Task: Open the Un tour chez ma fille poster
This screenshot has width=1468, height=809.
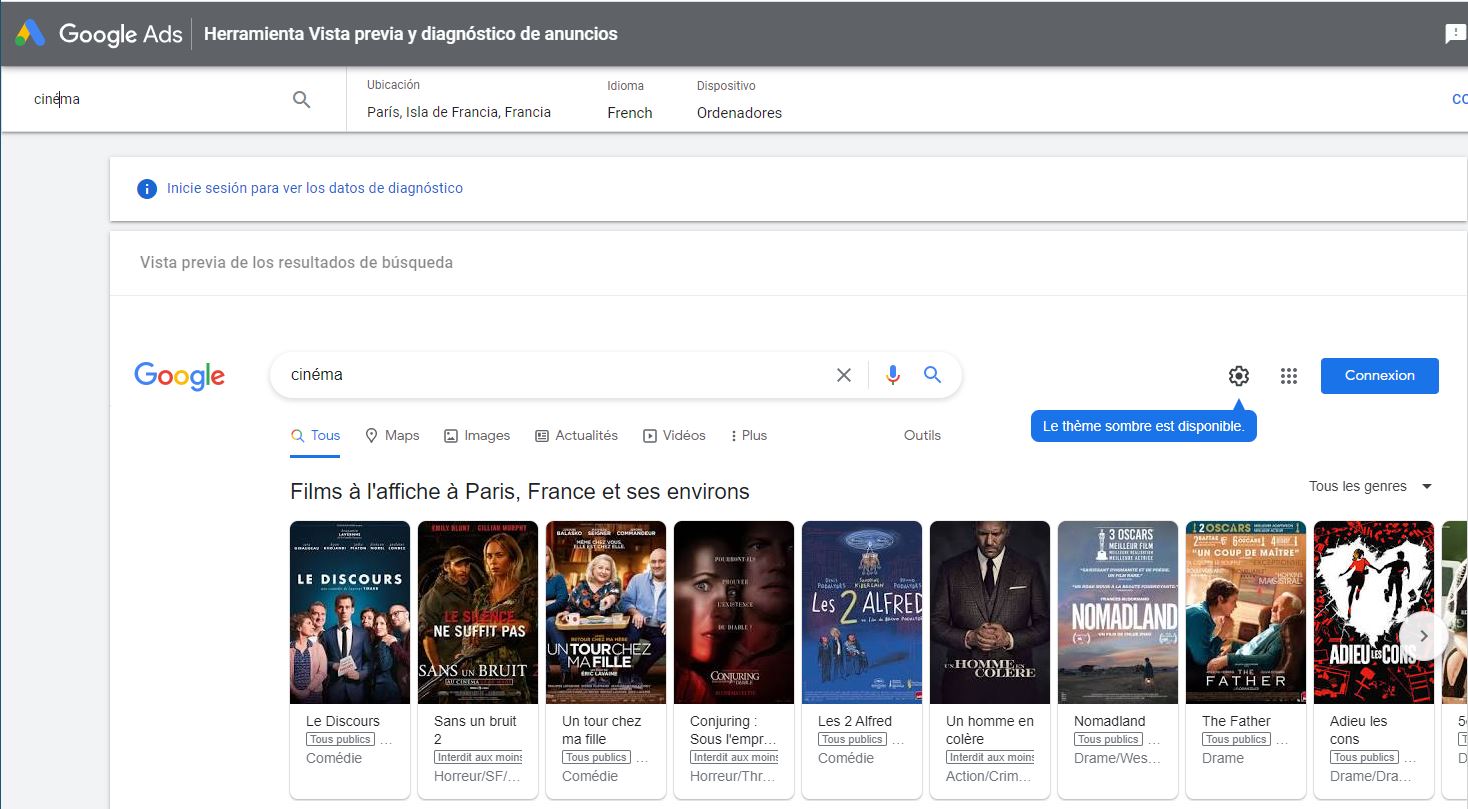Action: 606,612
